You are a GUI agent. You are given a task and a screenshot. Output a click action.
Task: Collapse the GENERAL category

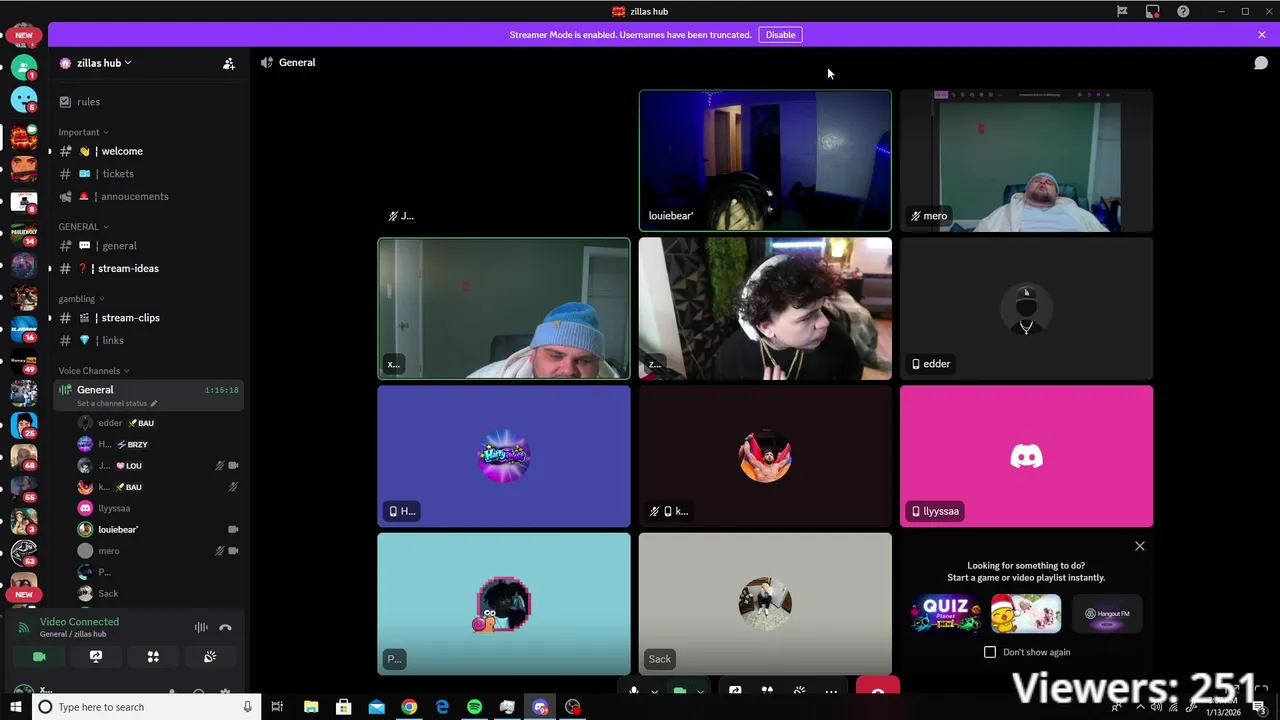(83, 227)
